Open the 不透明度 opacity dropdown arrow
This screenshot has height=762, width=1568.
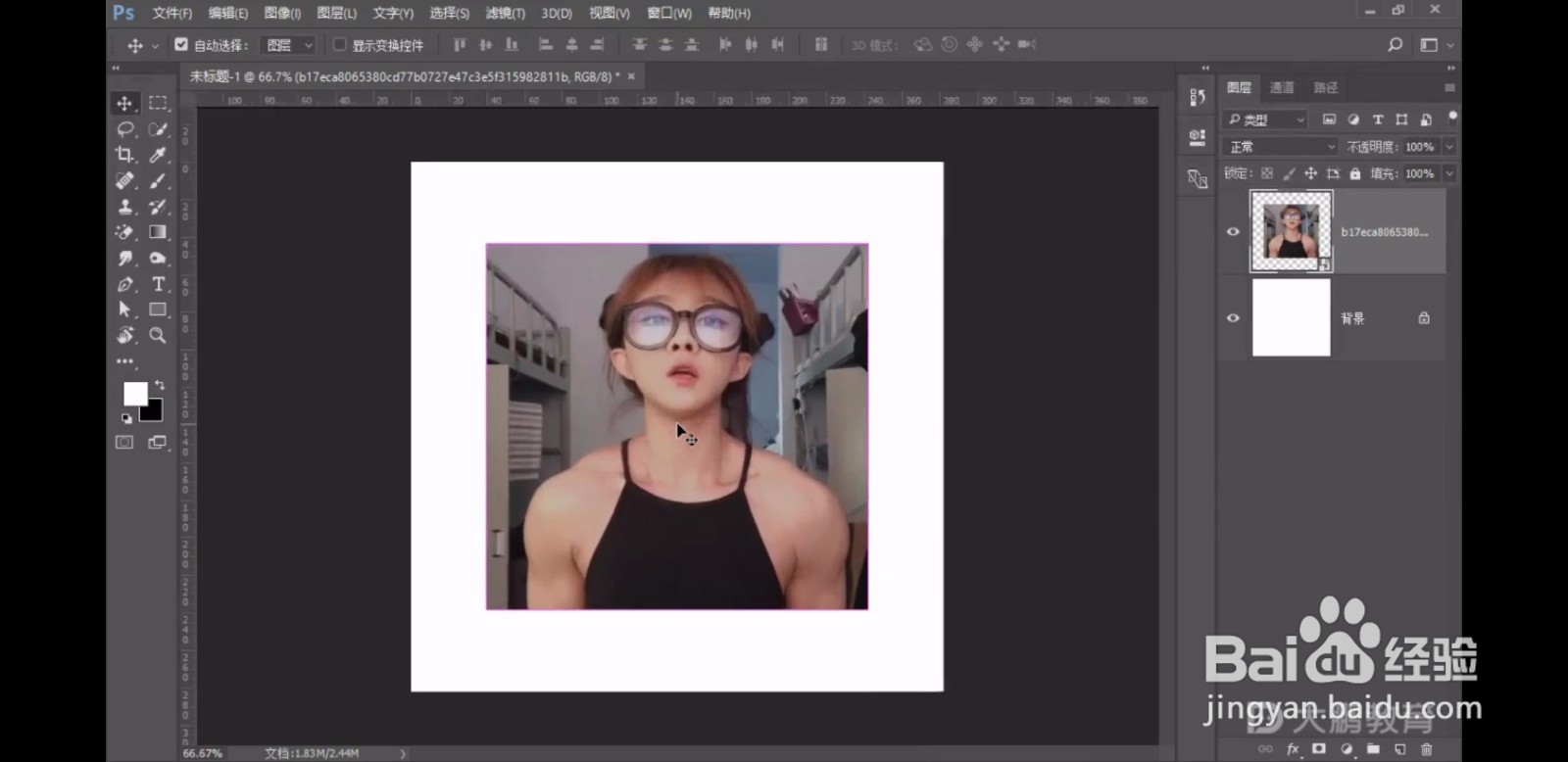[1449, 147]
